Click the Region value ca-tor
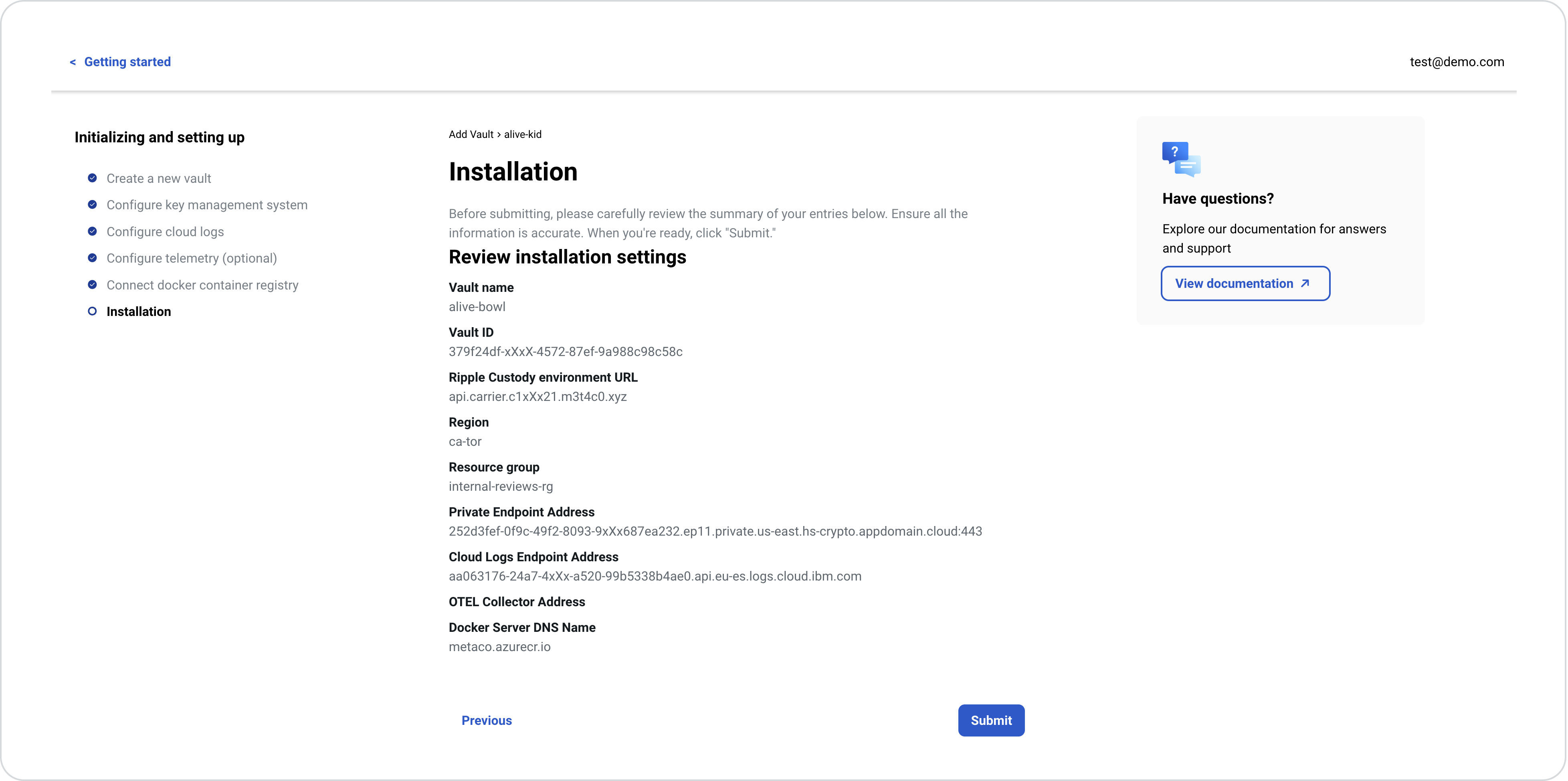 [x=465, y=442]
